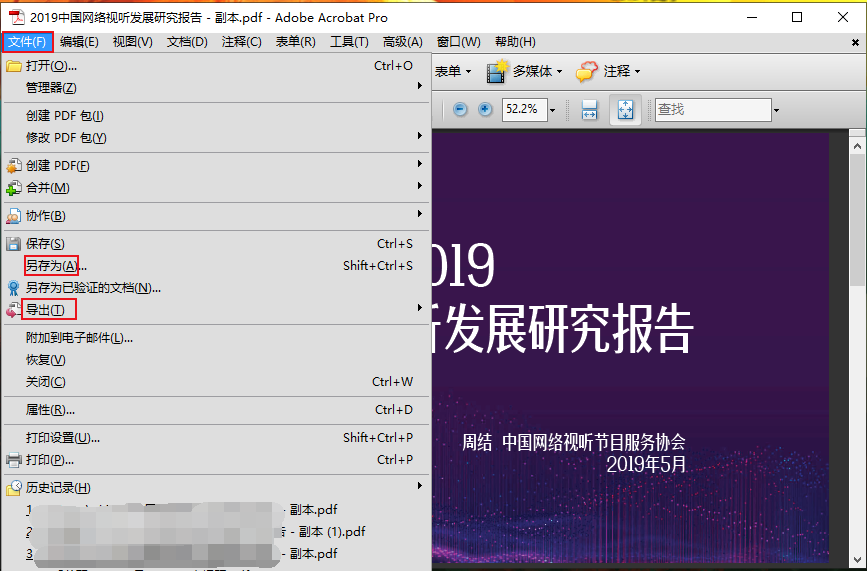This screenshot has height=571, width=867.
Task: Expand the 导出(T) submenu
Action: click(x=216, y=310)
